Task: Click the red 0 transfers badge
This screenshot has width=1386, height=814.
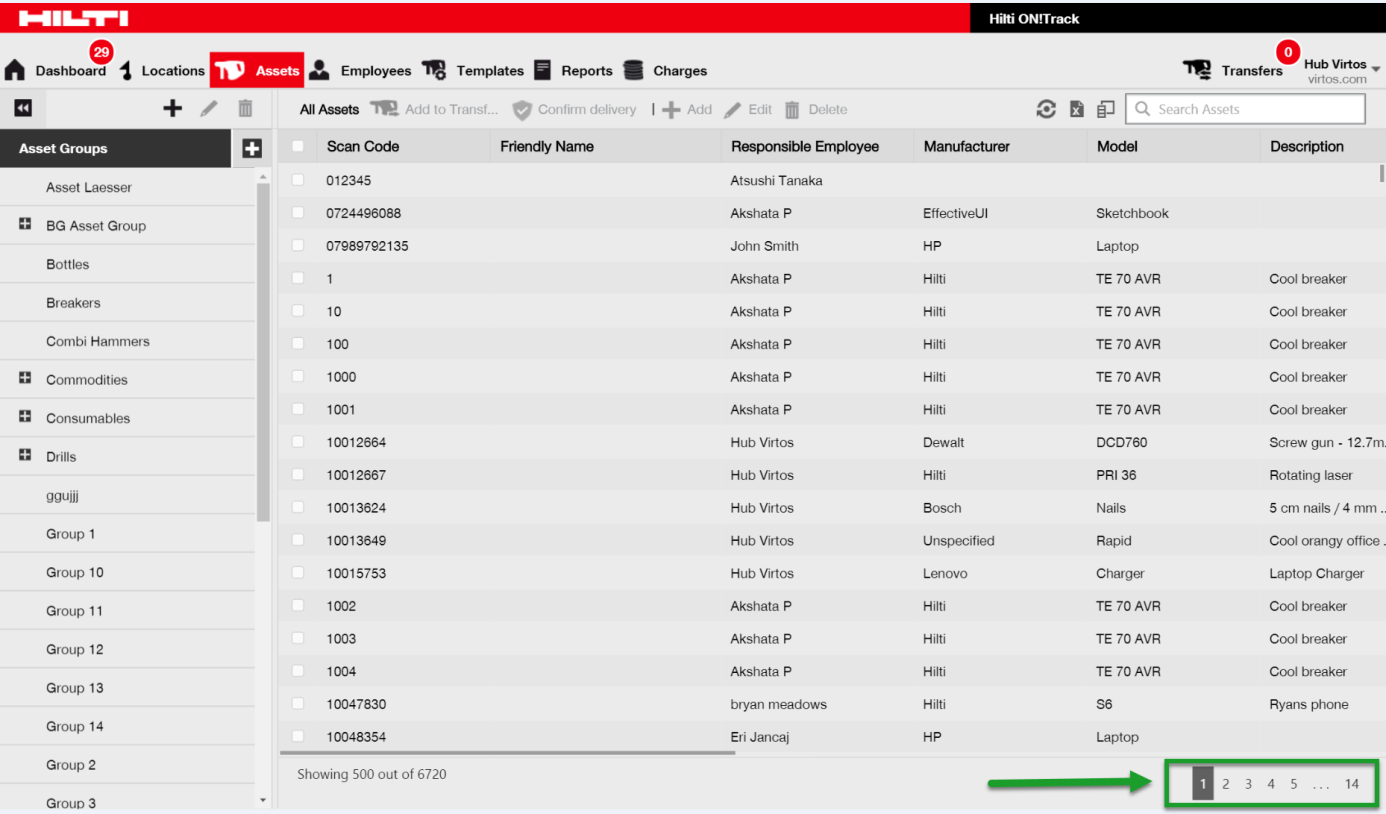Action: [1288, 52]
